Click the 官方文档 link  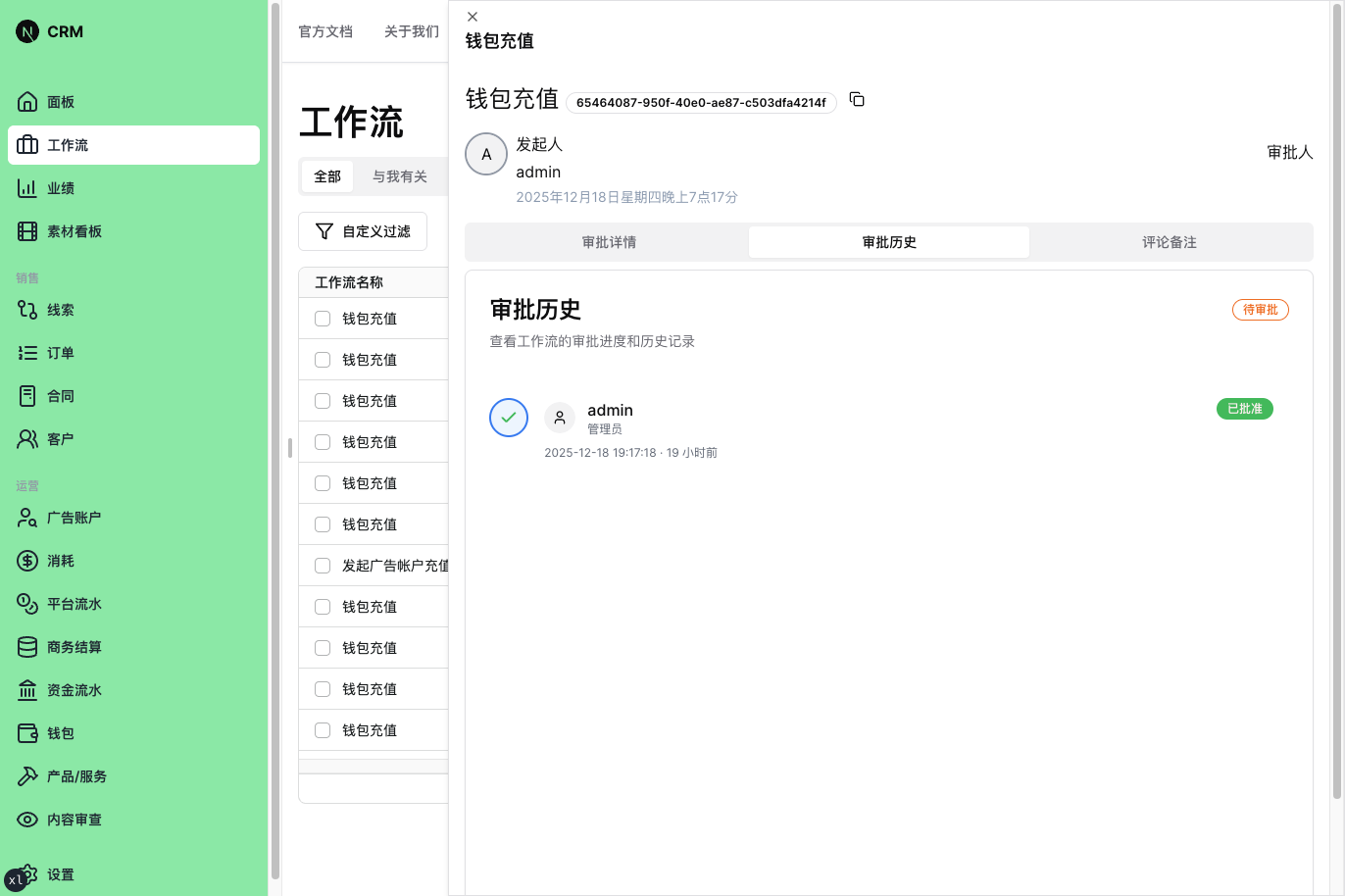[x=325, y=31]
